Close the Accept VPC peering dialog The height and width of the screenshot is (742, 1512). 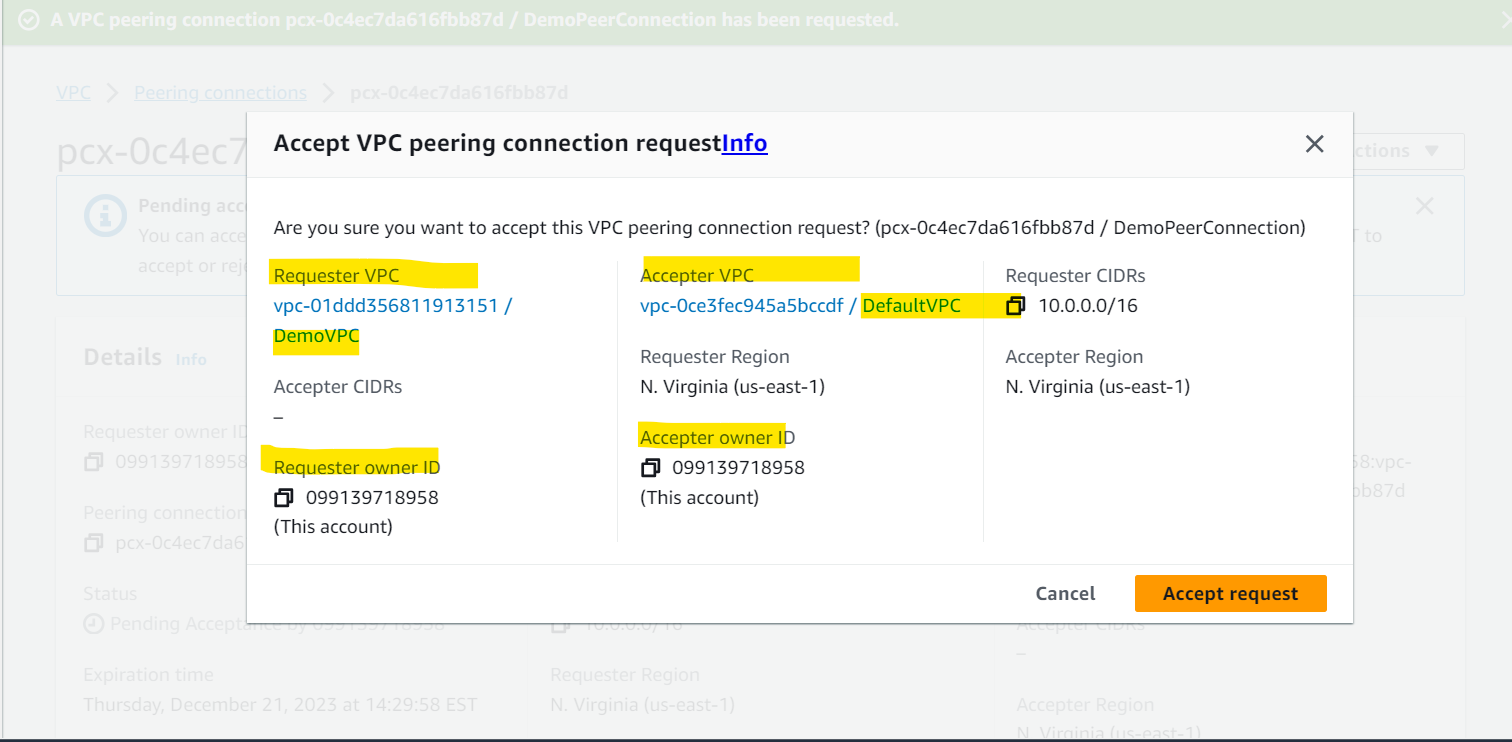(x=1315, y=144)
